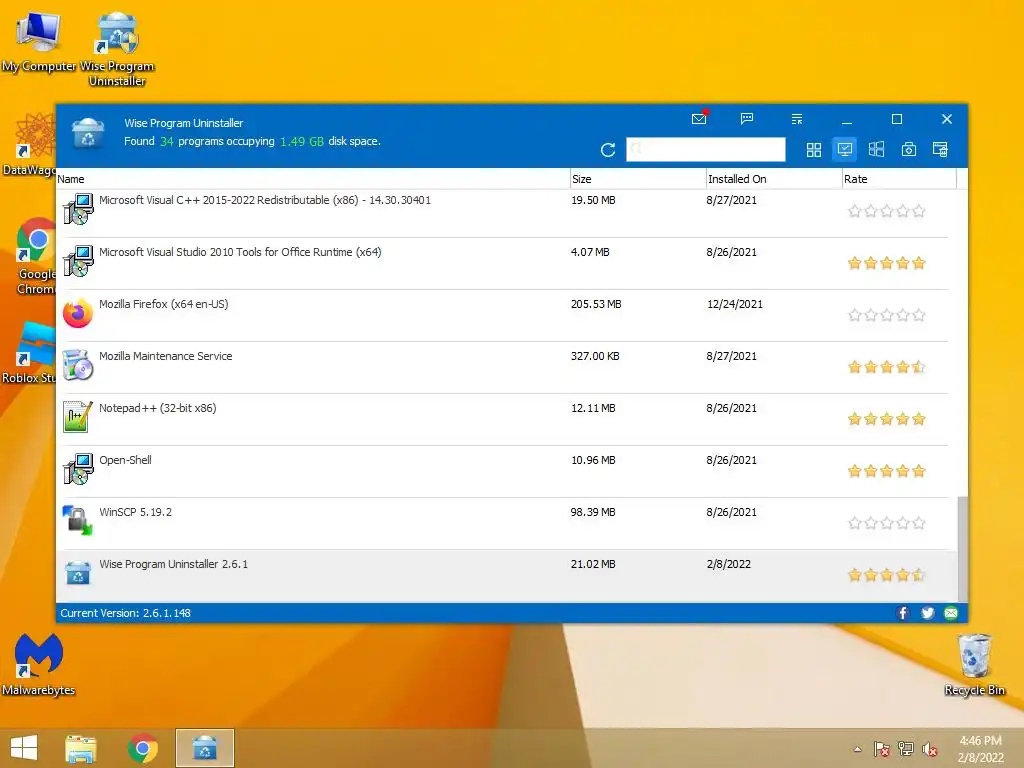Open the Windows Start button

(x=24, y=748)
